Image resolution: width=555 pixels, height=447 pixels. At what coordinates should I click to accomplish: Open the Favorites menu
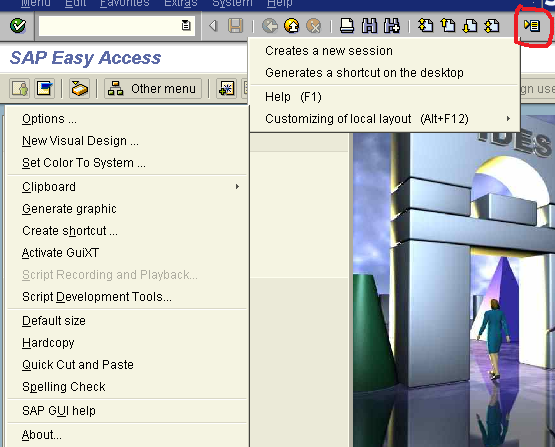[x=125, y=4]
